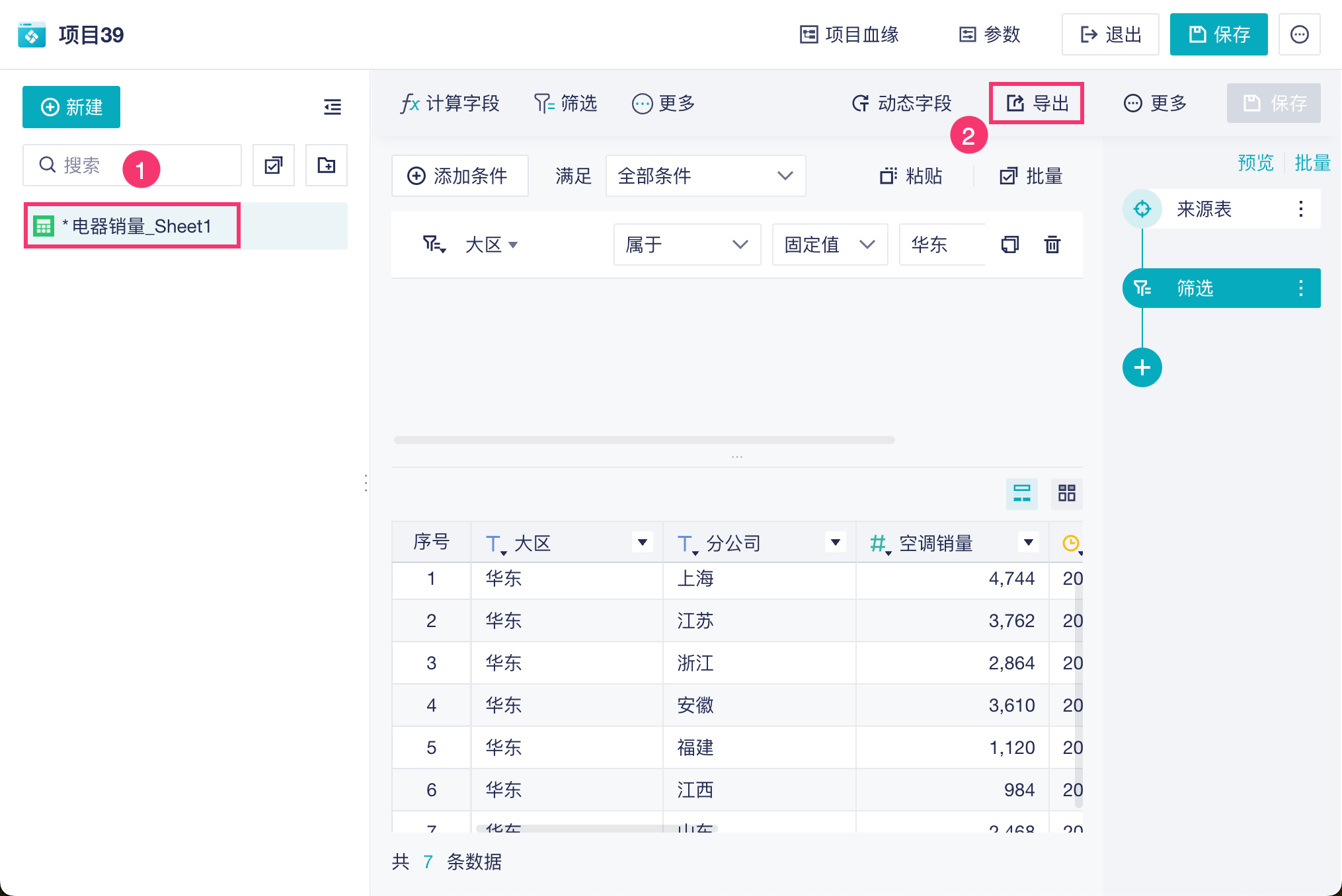Delete the 大区 filter condition
This screenshot has width=1342, height=896.
1052,244
